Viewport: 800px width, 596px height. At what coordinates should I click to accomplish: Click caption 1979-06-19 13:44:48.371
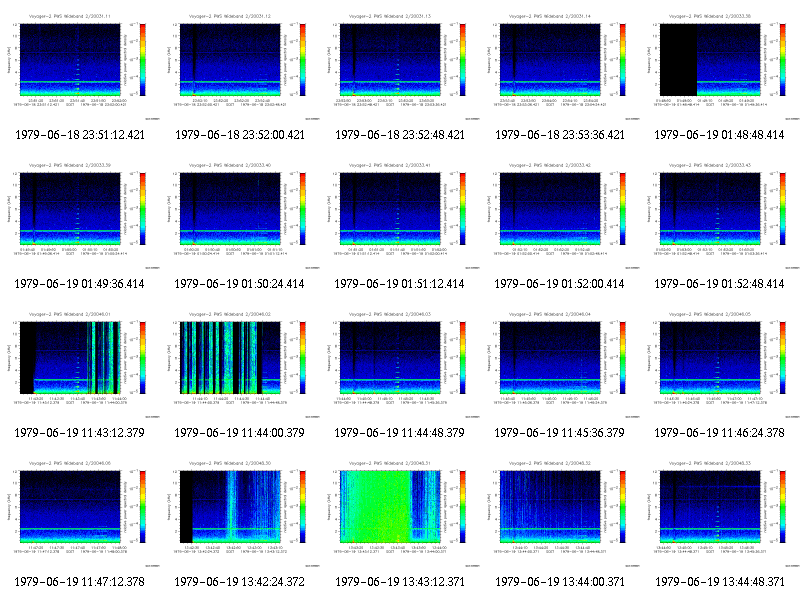(x=720, y=582)
